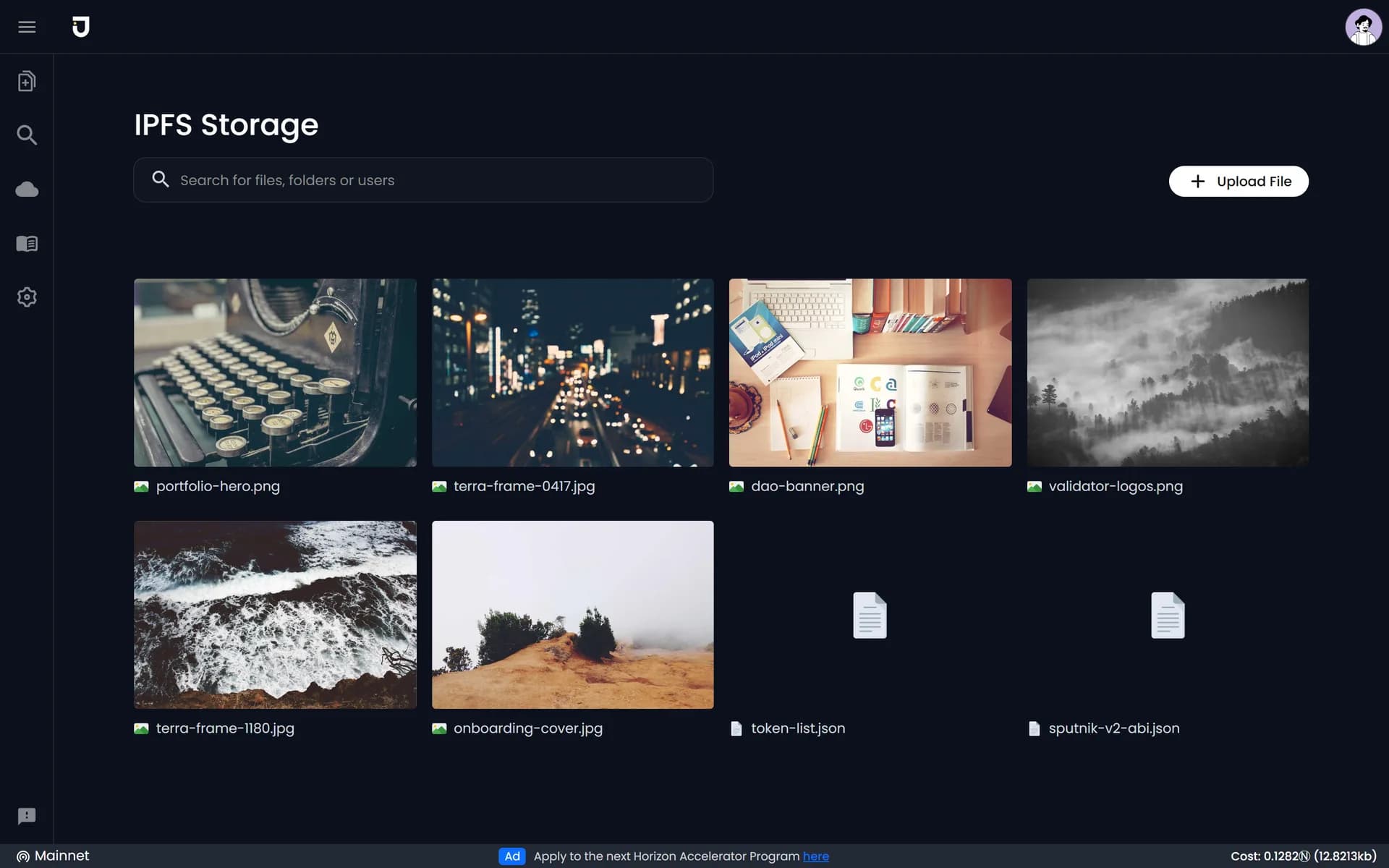Open the foggy forest validator-logos thumbnail
The width and height of the screenshot is (1389, 868).
pyautogui.click(x=1168, y=373)
